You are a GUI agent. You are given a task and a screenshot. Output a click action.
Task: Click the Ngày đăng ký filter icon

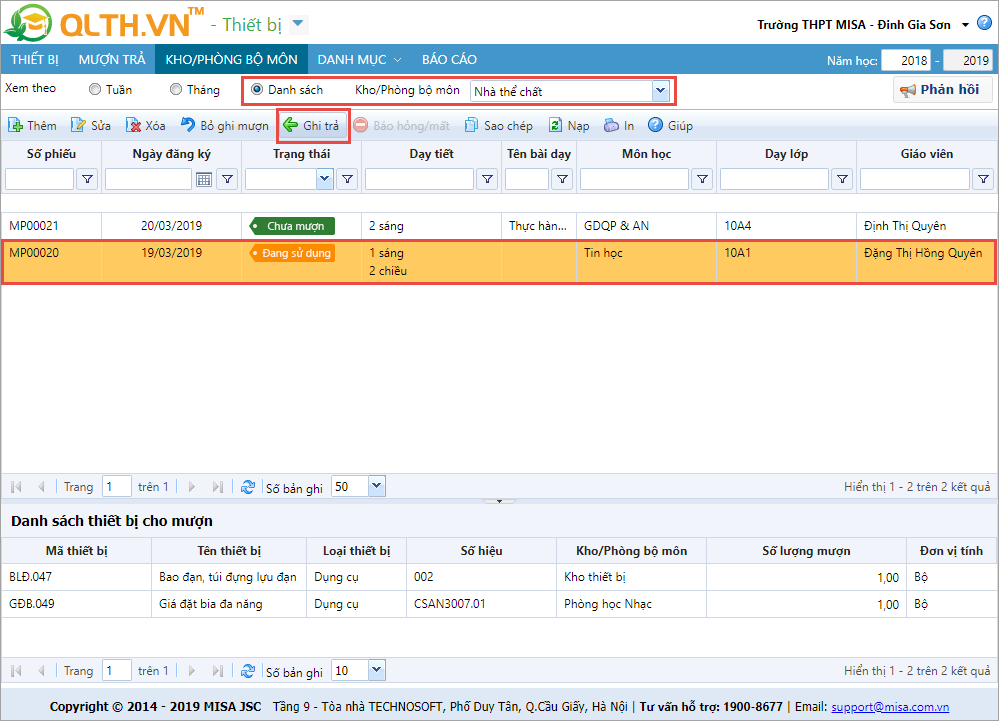pyautogui.click(x=227, y=180)
